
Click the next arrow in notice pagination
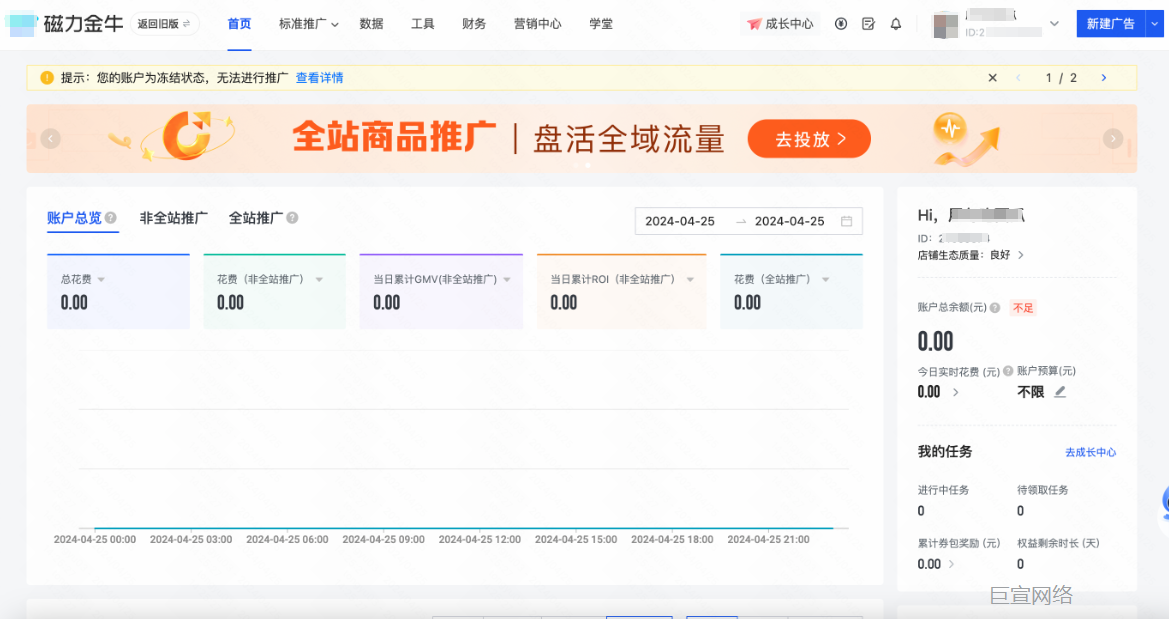pyautogui.click(x=1103, y=77)
